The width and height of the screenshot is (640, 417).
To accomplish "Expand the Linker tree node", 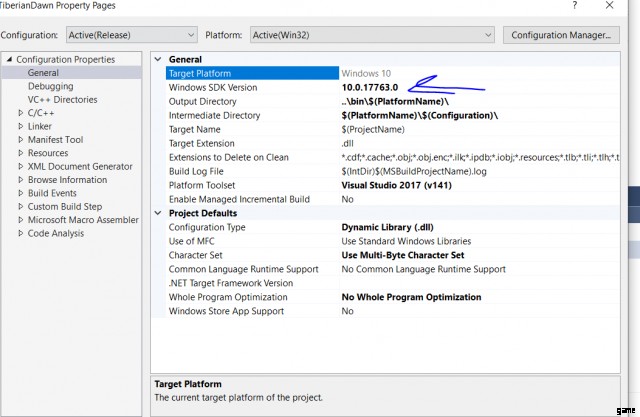I will click(x=21, y=127).
